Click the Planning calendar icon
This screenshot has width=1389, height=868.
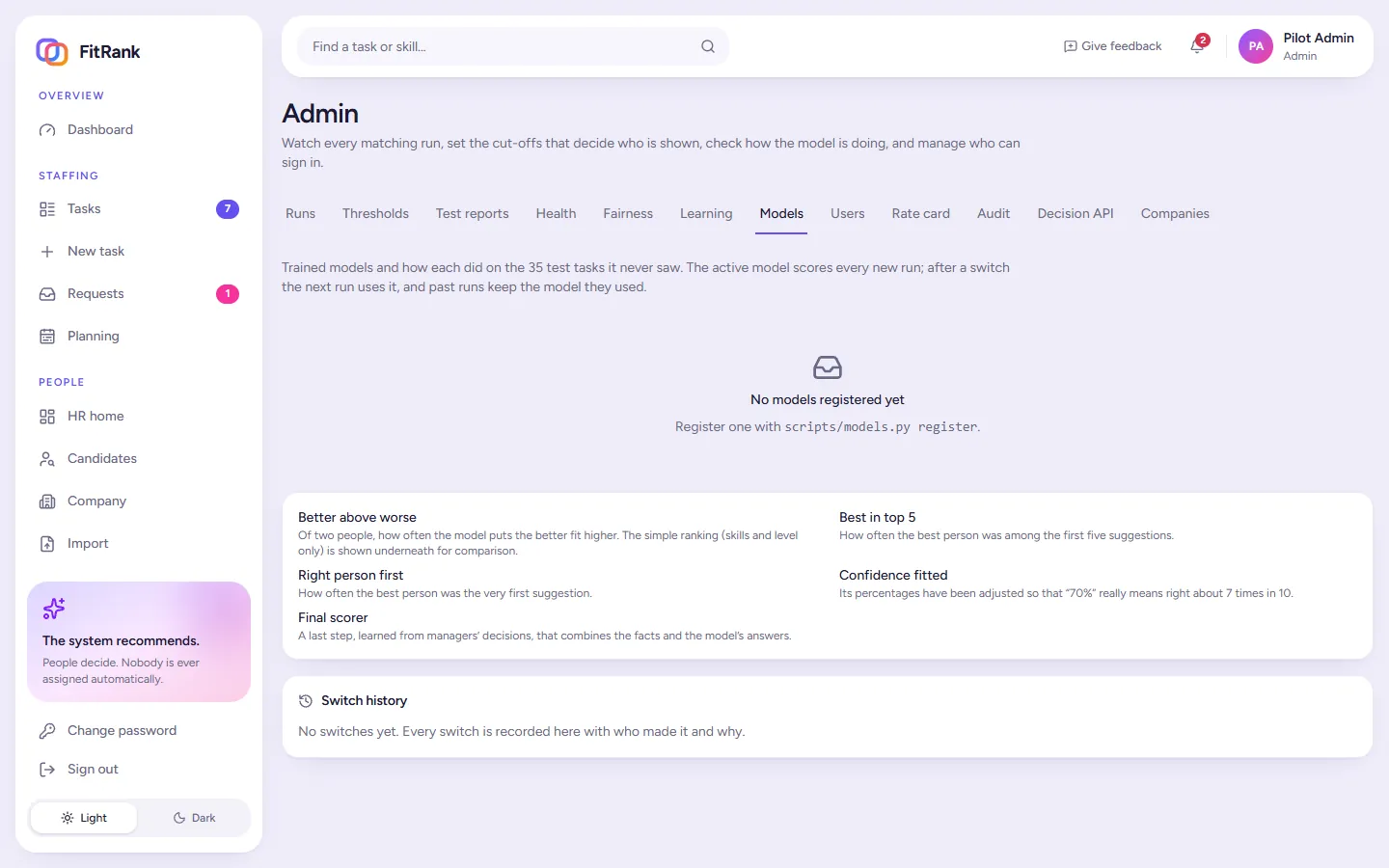click(47, 337)
